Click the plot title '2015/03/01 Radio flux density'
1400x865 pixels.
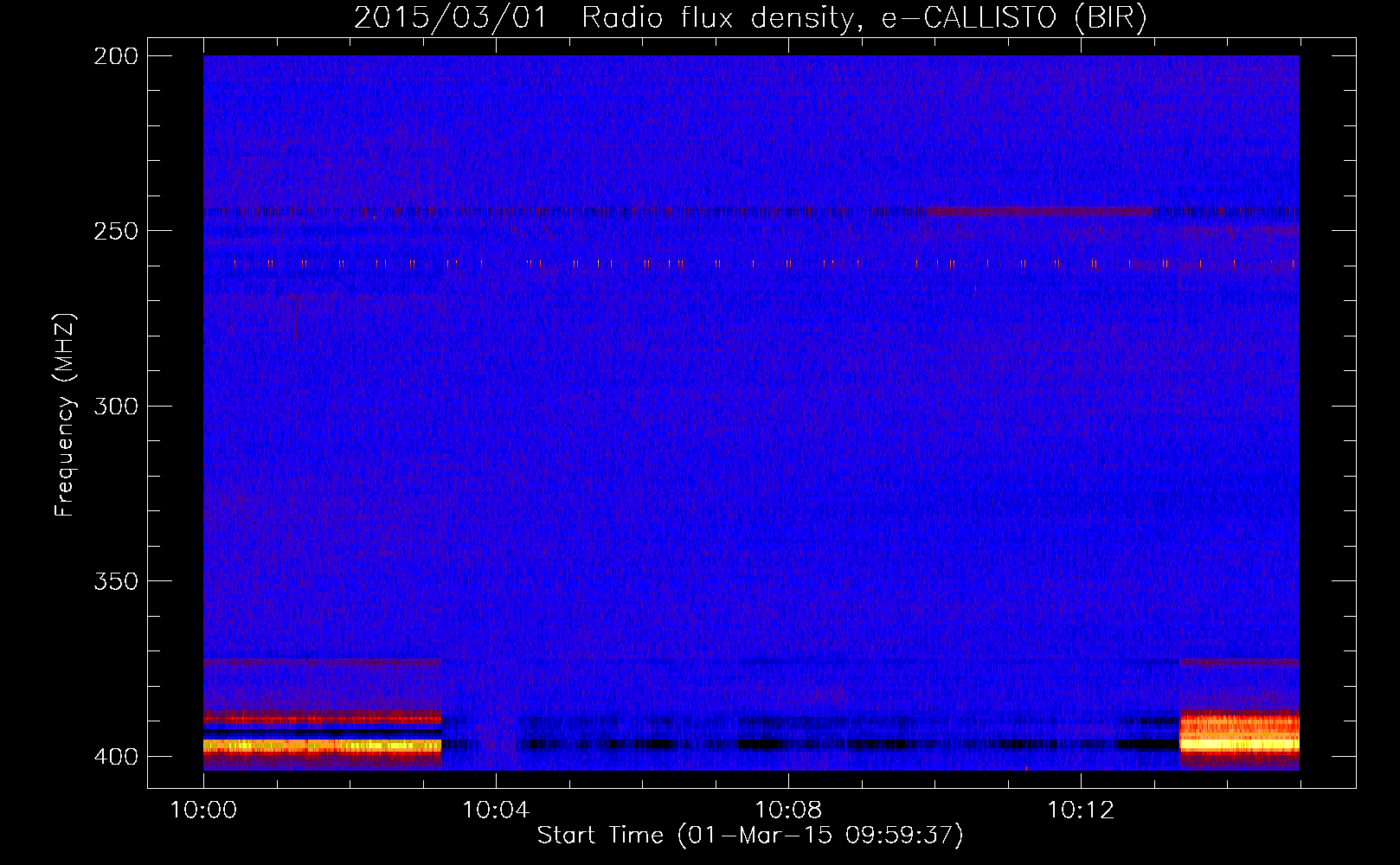point(750,17)
